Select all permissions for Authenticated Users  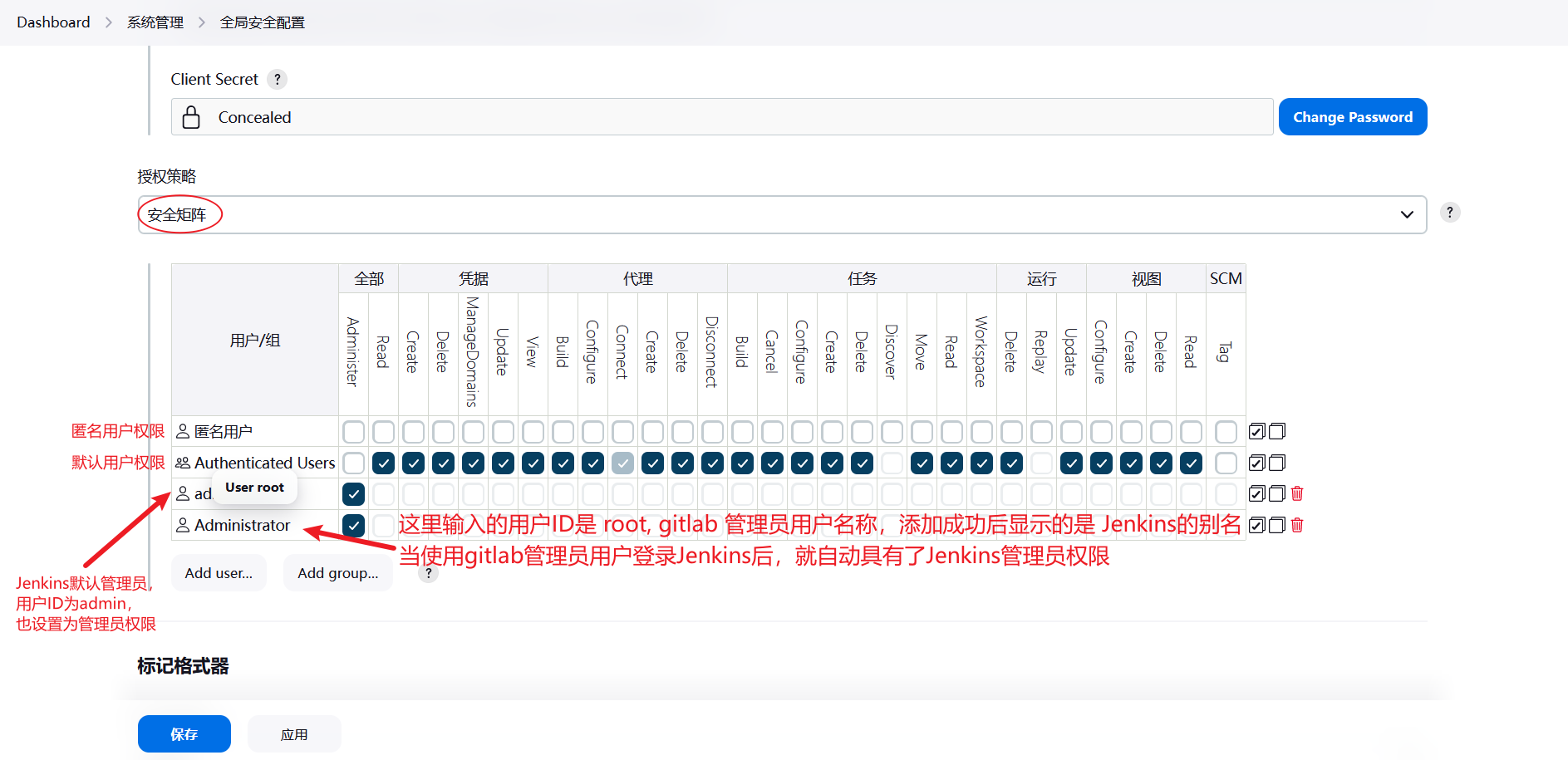(x=1257, y=463)
